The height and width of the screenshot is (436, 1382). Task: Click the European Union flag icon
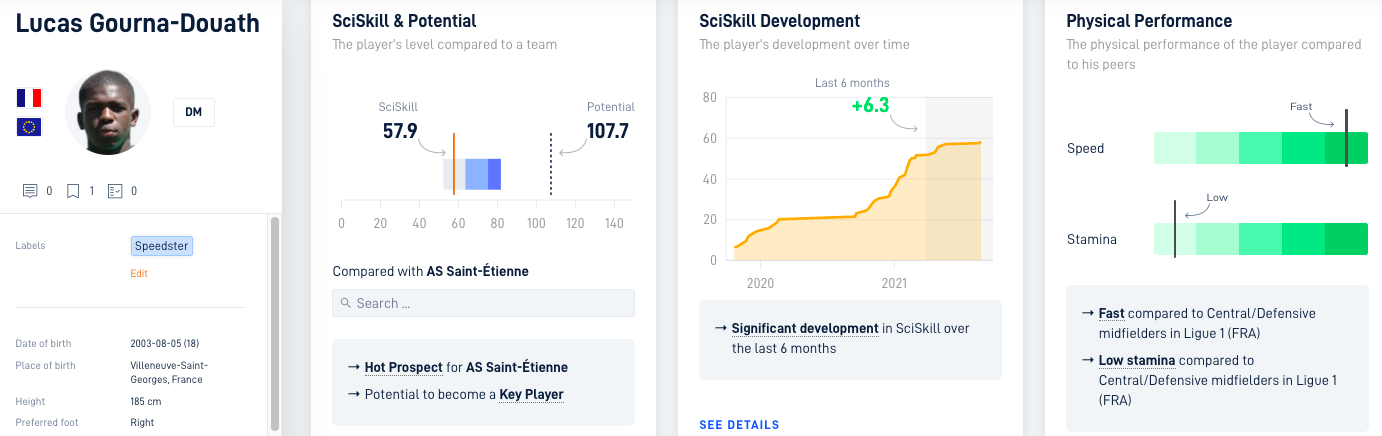tap(29, 126)
